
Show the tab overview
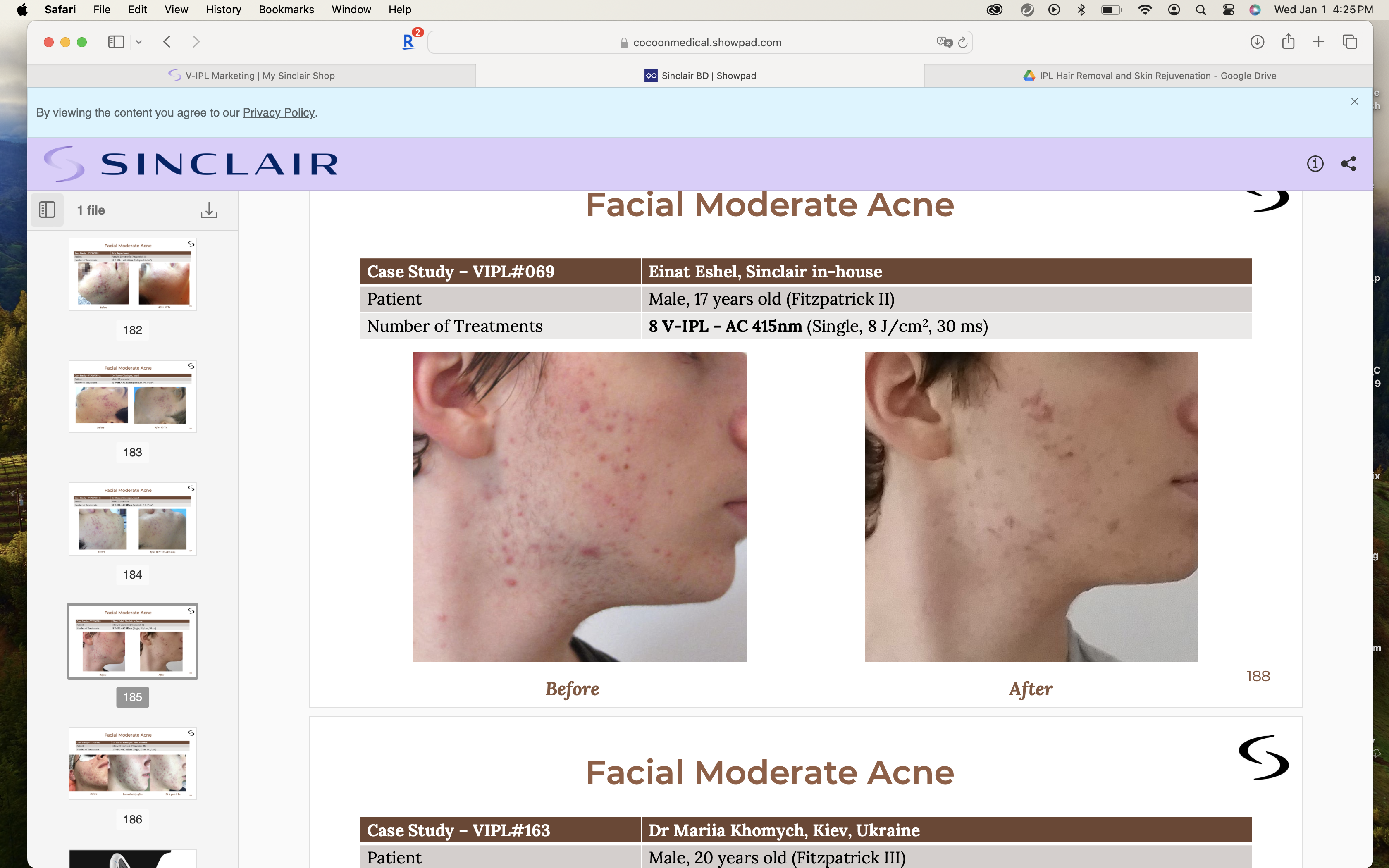click(x=1350, y=42)
